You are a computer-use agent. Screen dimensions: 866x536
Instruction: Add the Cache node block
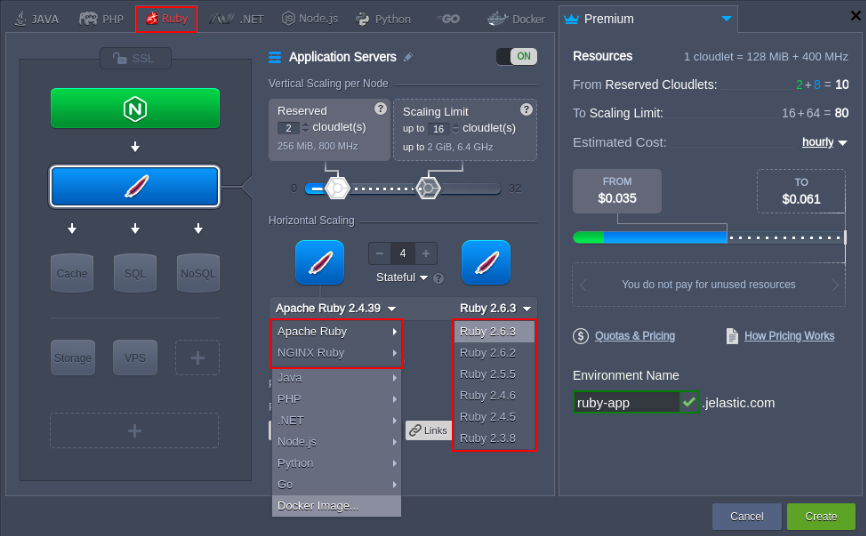point(72,273)
